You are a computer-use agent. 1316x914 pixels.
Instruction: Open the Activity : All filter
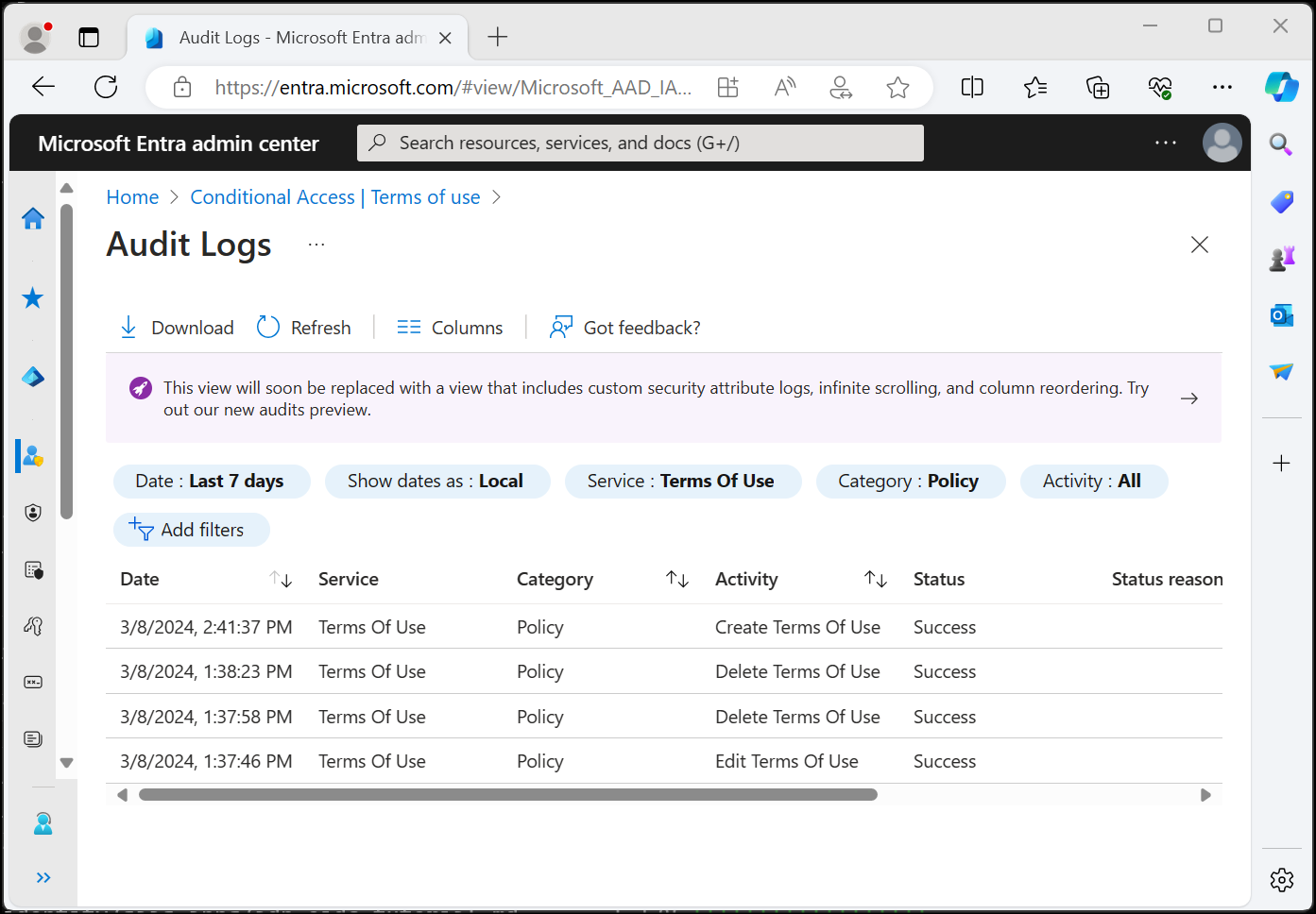[x=1093, y=481]
